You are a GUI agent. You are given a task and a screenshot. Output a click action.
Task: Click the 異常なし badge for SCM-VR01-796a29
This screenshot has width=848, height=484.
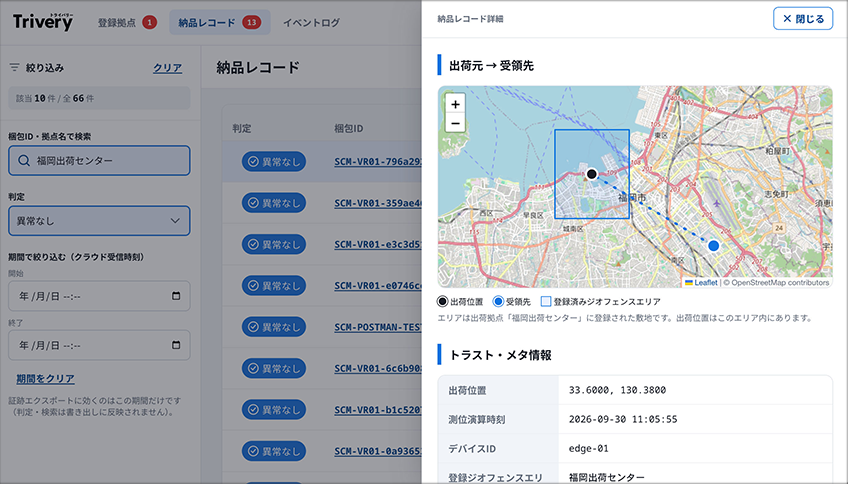tap(274, 162)
